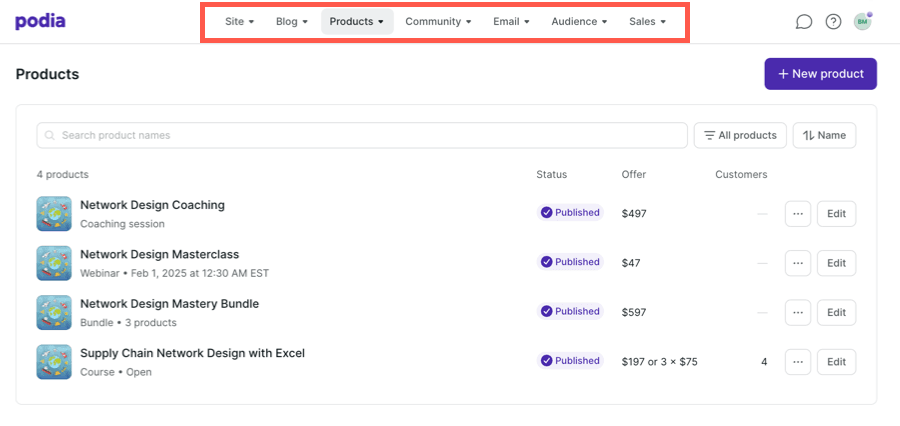Open the All products filter
Viewport: 900px width, 426px height.
(x=740, y=135)
